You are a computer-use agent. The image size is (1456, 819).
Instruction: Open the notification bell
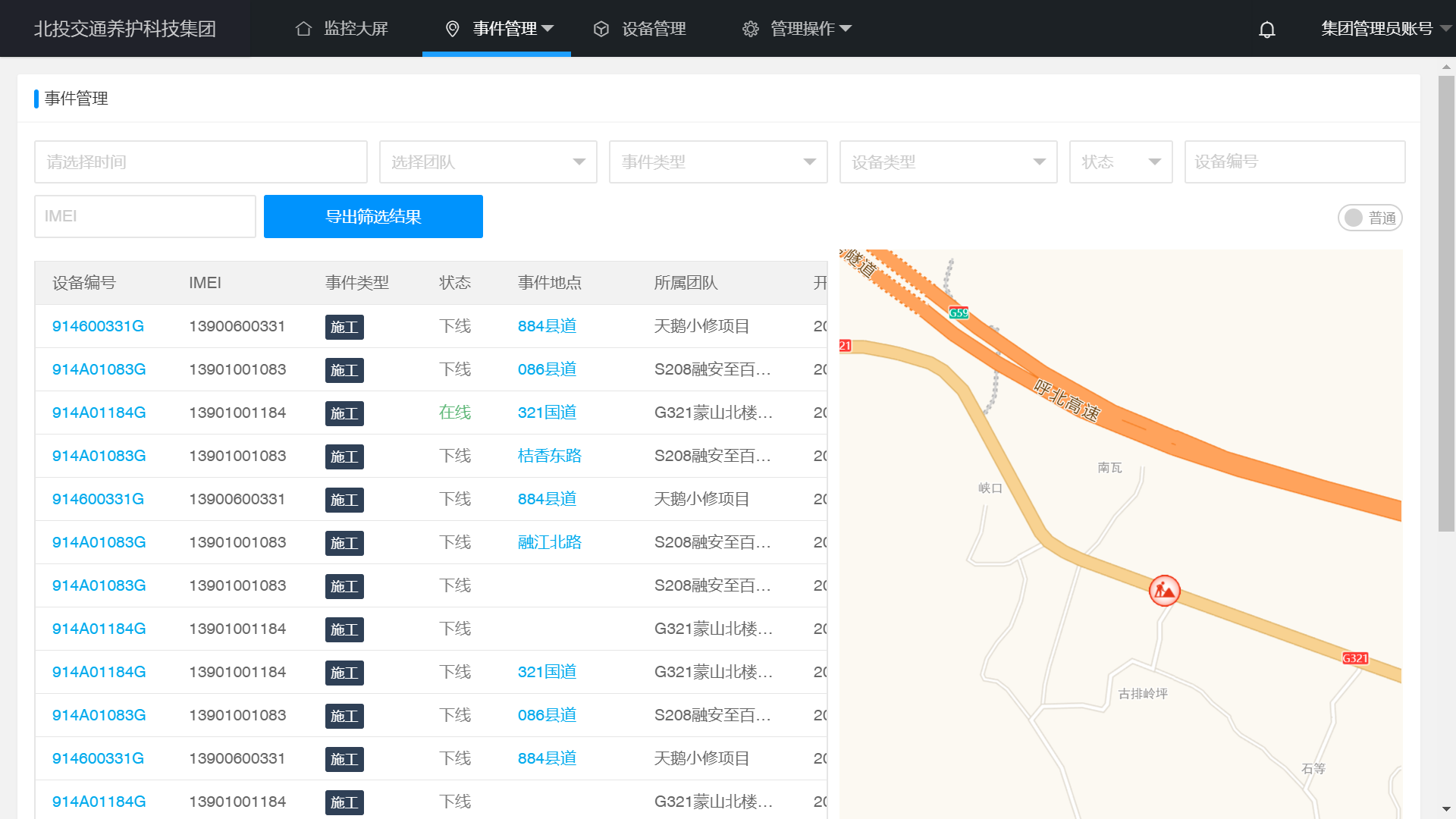1266,29
